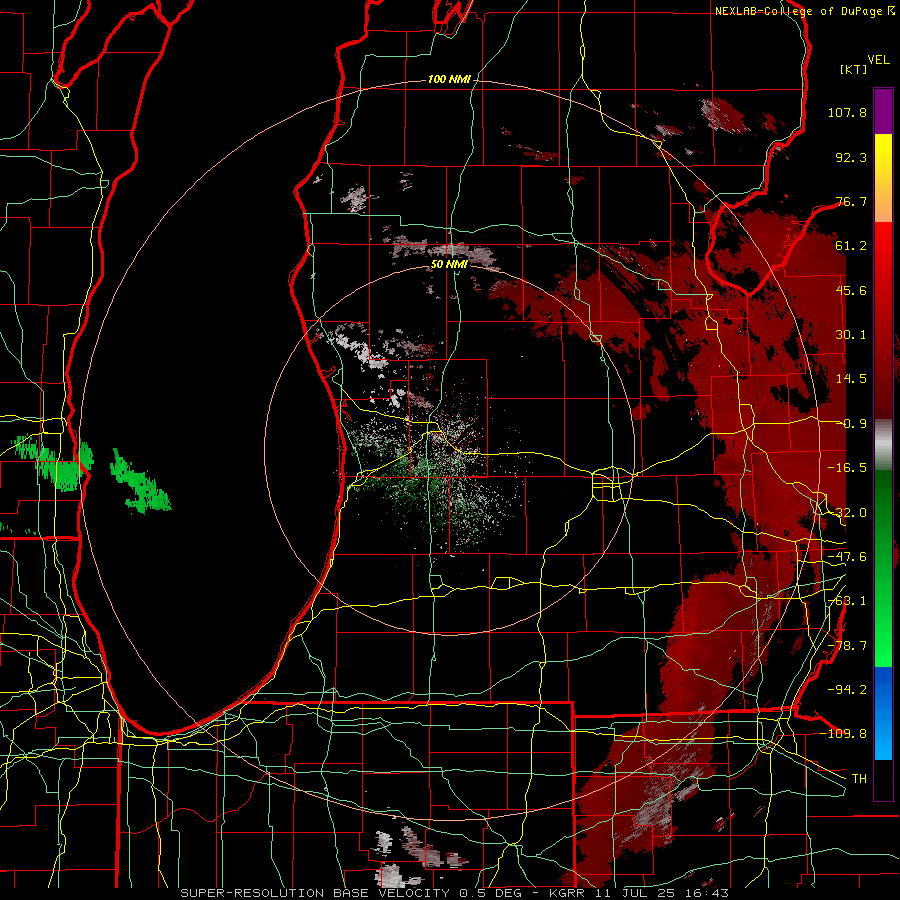Click the purple segment of the color bar

tap(883, 111)
